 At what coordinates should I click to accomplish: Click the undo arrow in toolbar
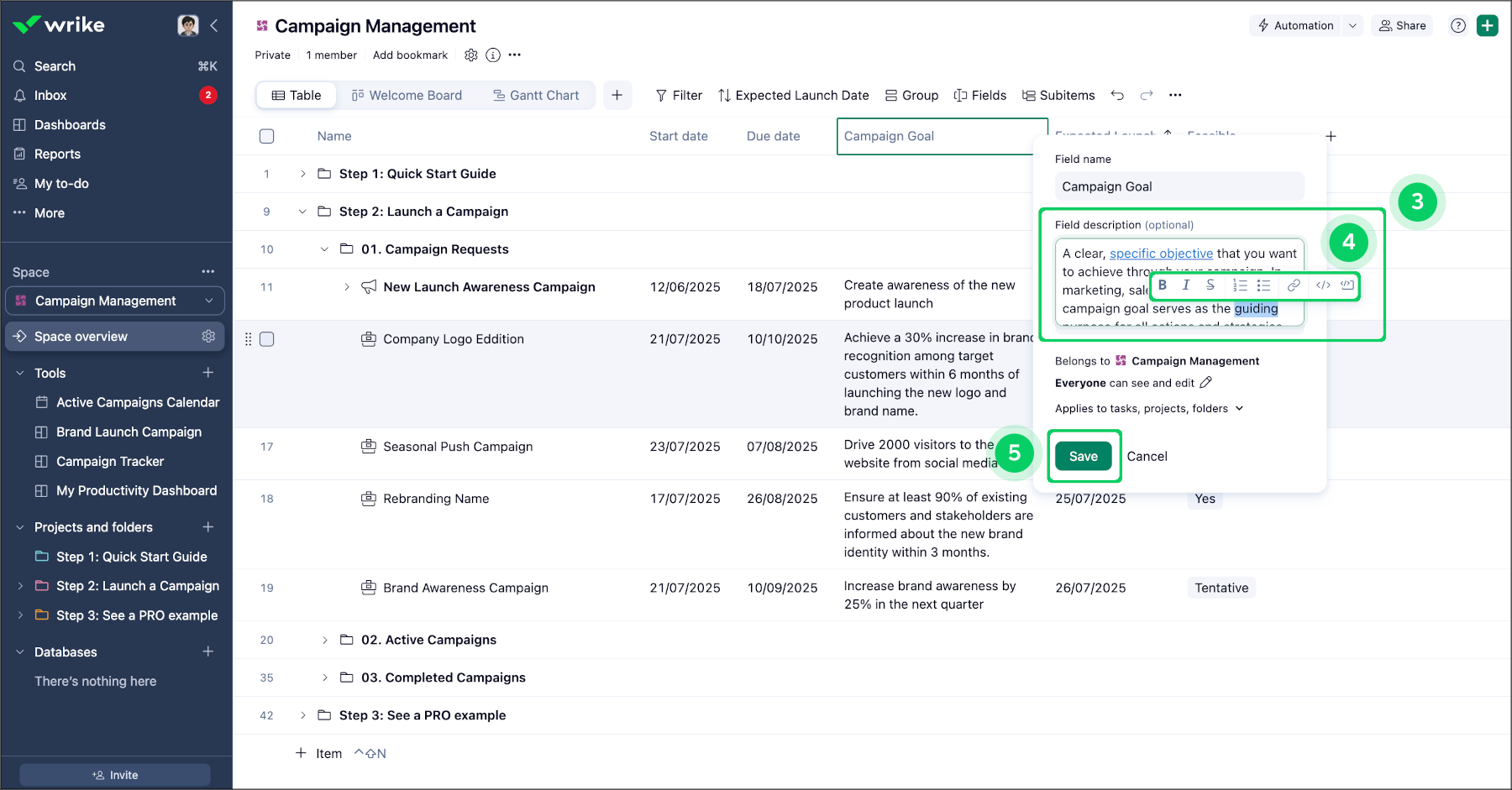(1117, 96)
